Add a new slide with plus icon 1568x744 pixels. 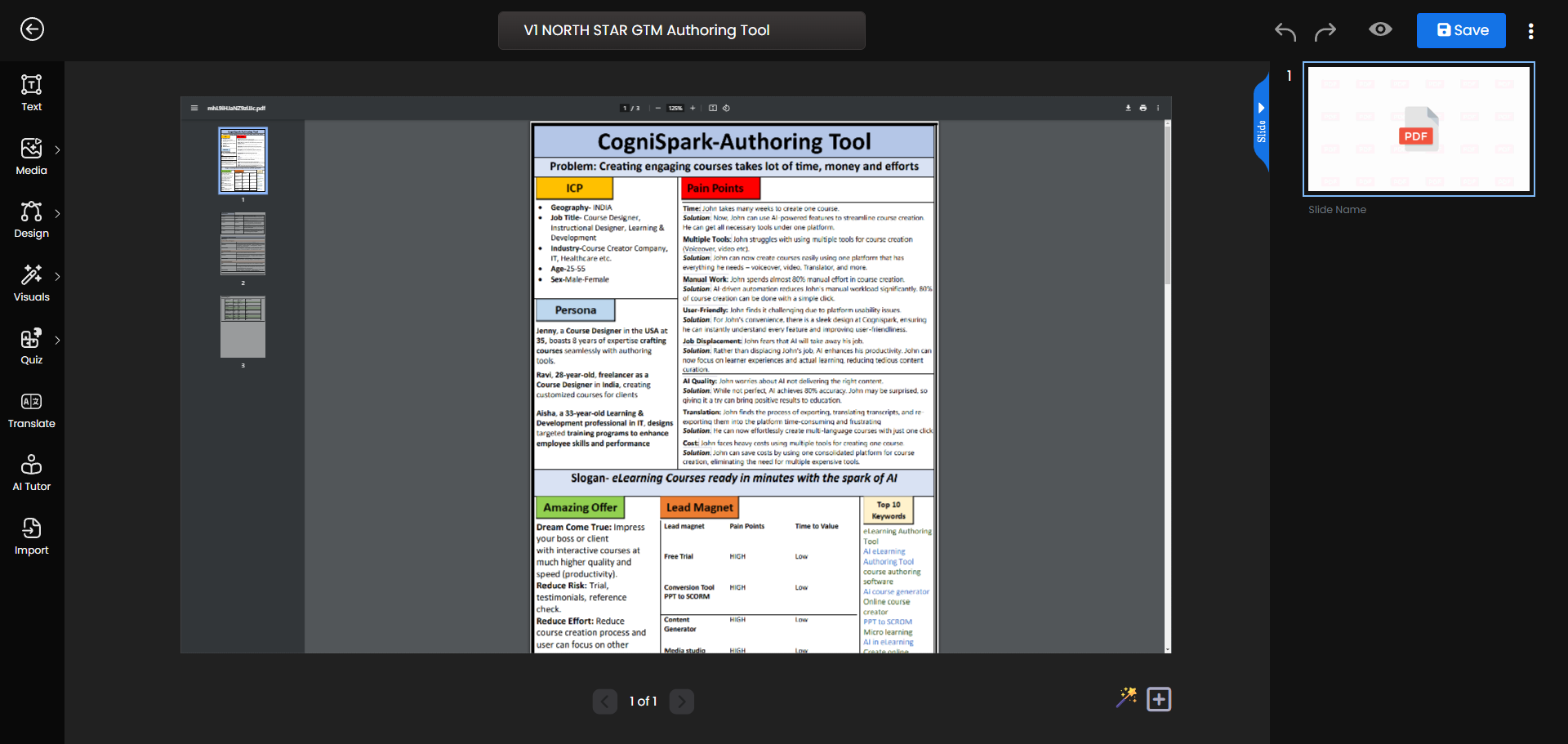[1159, 699]
